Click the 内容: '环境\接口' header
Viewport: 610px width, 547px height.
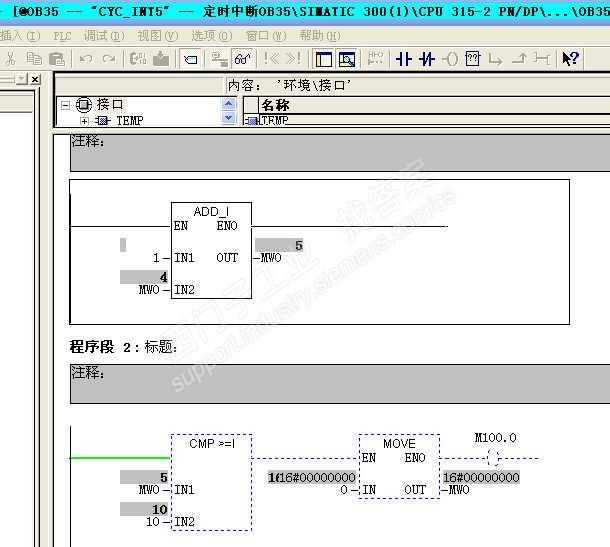(x=289, y=85)
